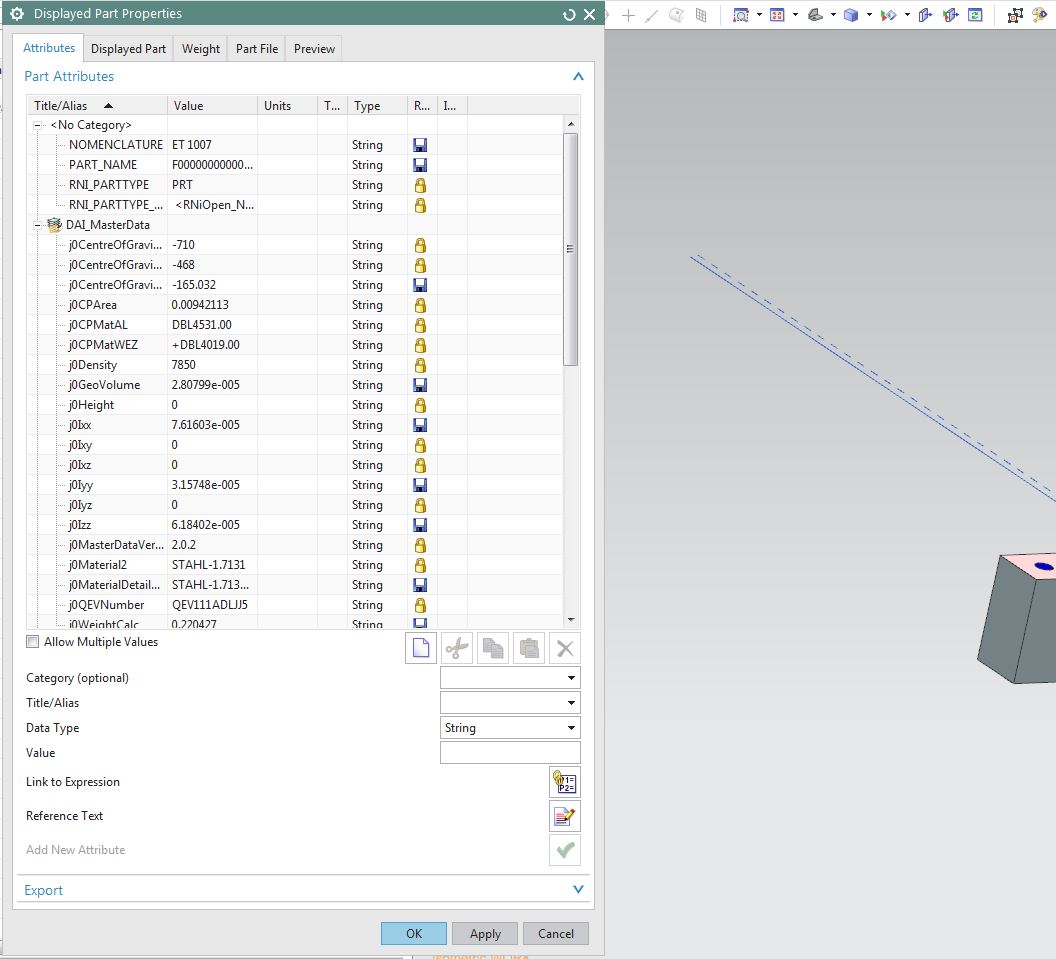Click the lock icon on j0QEVNumber row

click(420, 605)
